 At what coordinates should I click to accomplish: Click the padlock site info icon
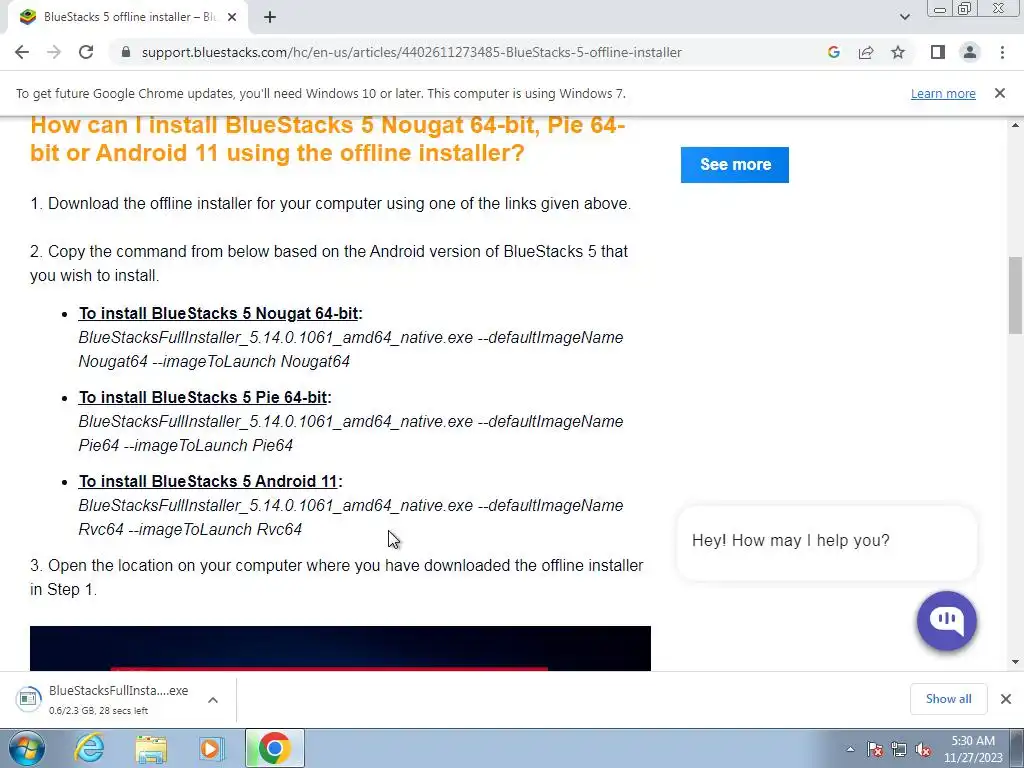point(126,52)
